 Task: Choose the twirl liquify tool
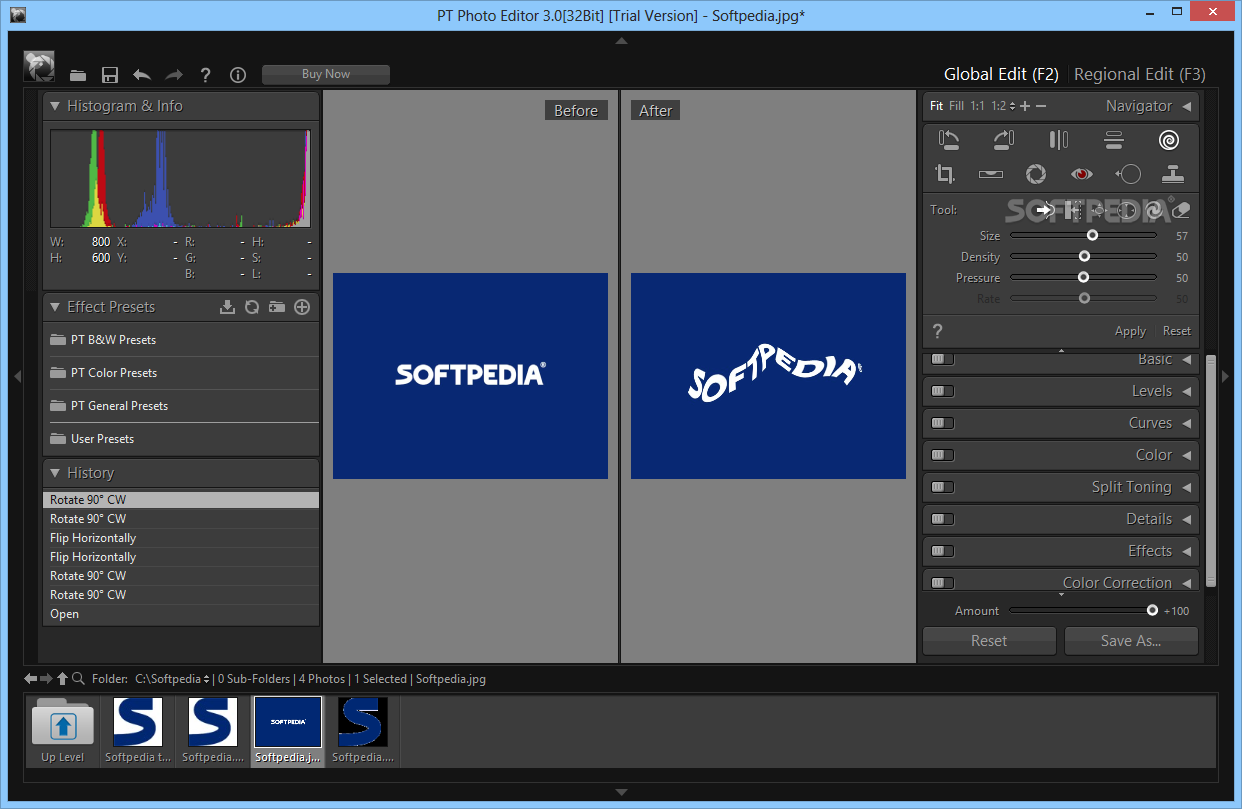(1155, 210)
